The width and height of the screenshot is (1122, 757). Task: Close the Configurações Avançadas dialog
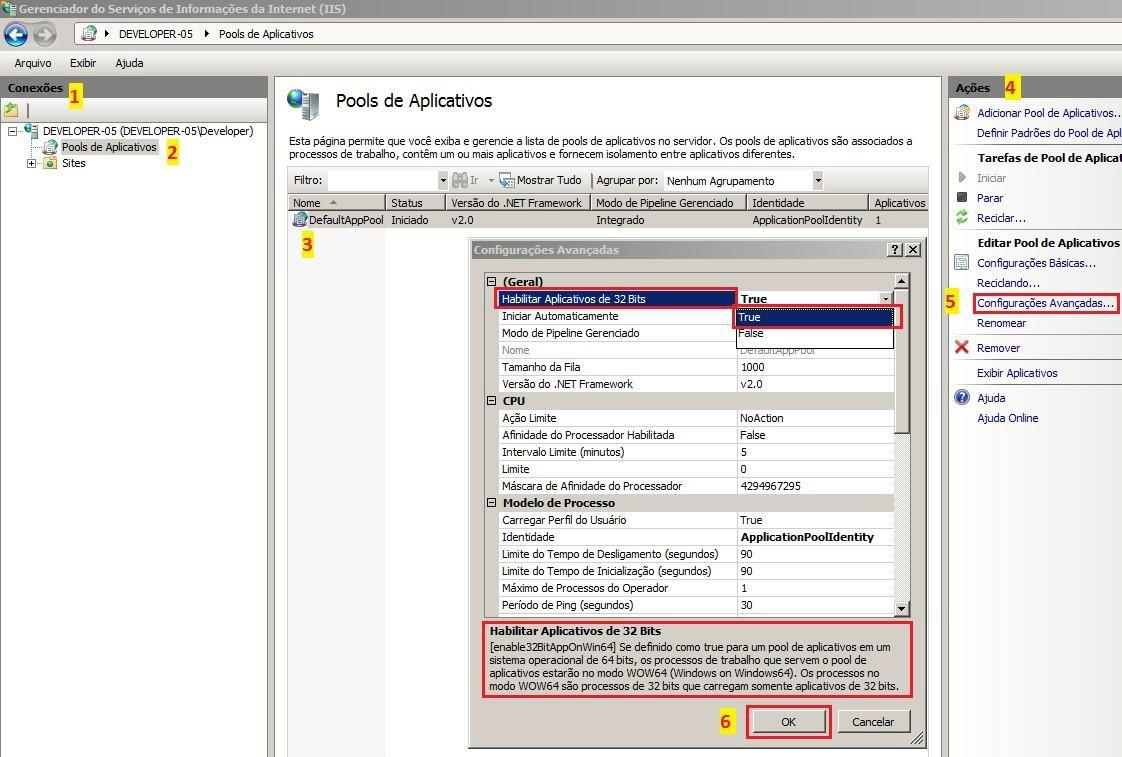[913, 249]
